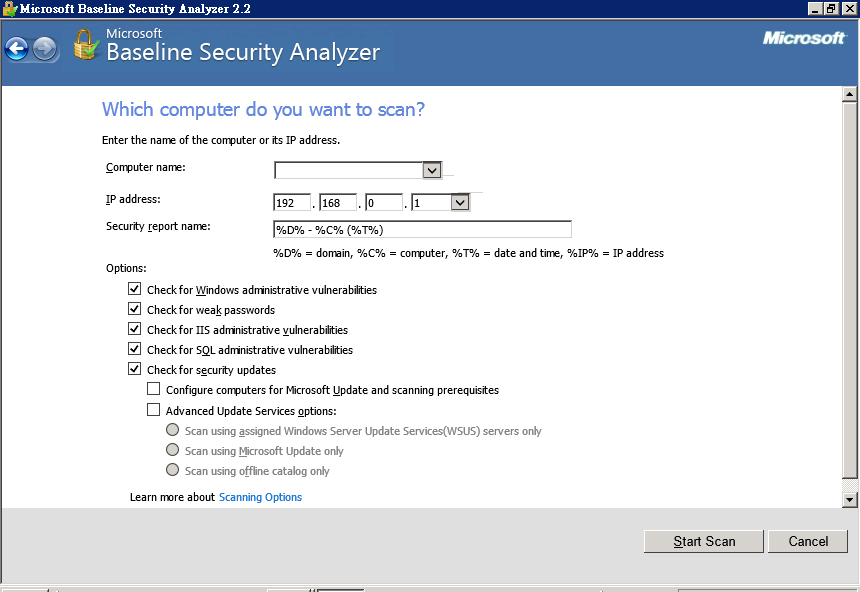Click the security padlock icon
The height and width of the screenshot is (592, 860).
tap(84, 44)
